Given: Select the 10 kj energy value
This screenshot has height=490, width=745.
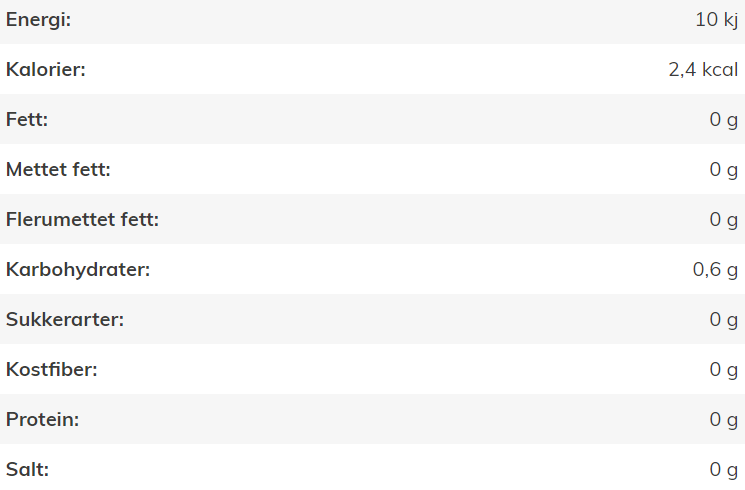Looking at the screenshot, I should pos(716,20).
